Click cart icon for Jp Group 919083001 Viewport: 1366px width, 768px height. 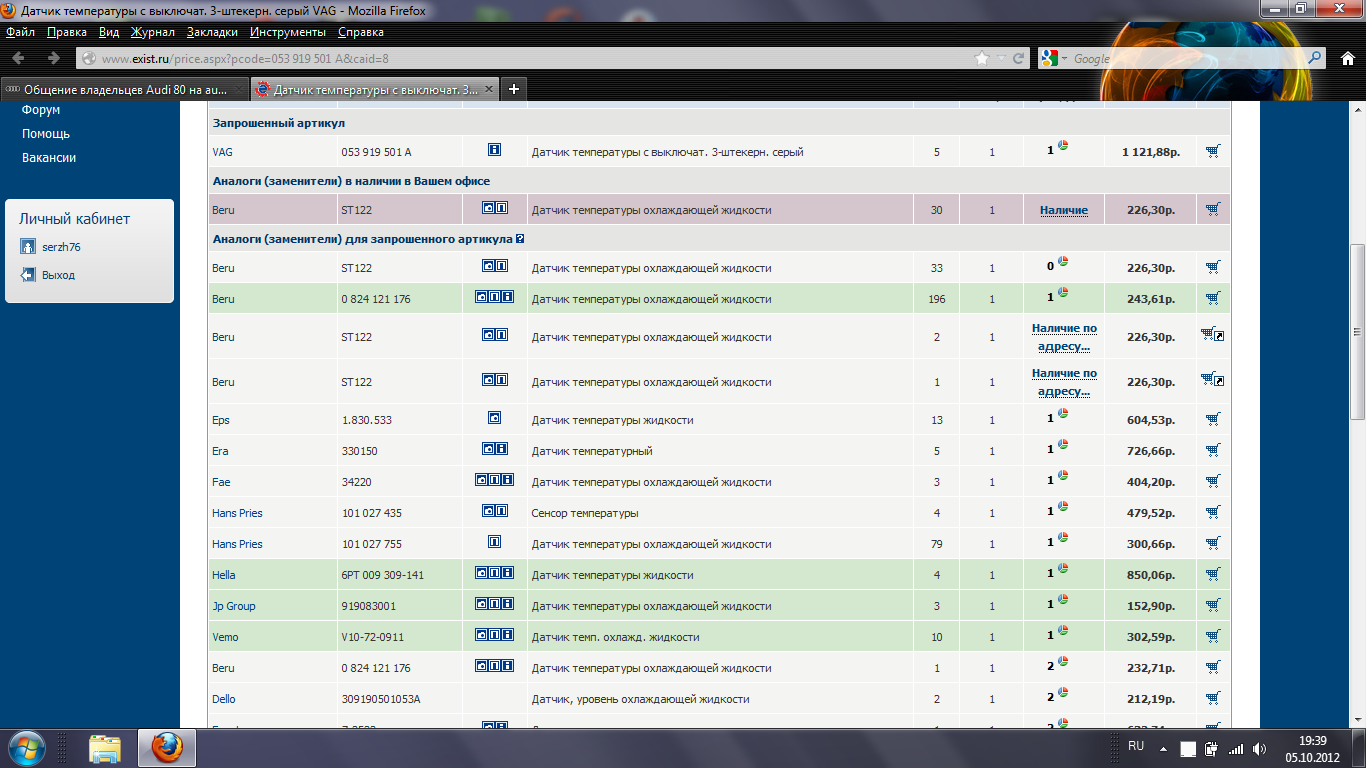[x=1213, y=606]
